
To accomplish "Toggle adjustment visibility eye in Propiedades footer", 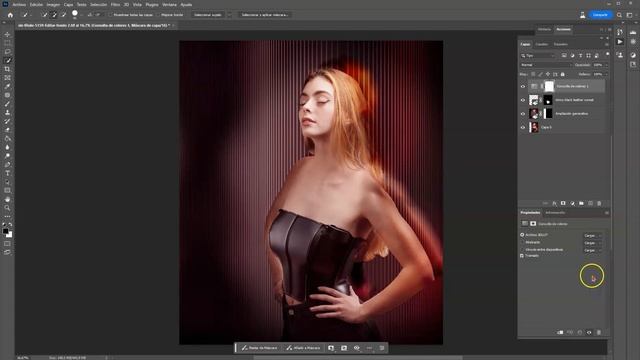I will pyautogui.click(x=589, y=333).
